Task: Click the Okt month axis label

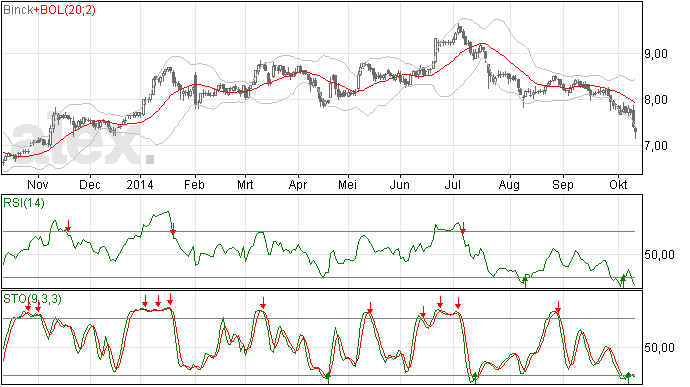Action: 618,184
